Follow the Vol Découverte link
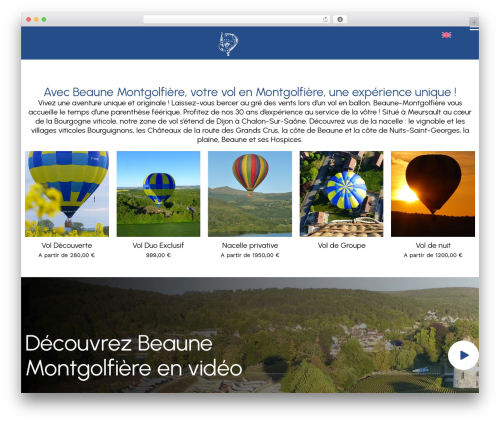This screenshot has height=423, width=500. pyautogui.click(x=67, y=245)
